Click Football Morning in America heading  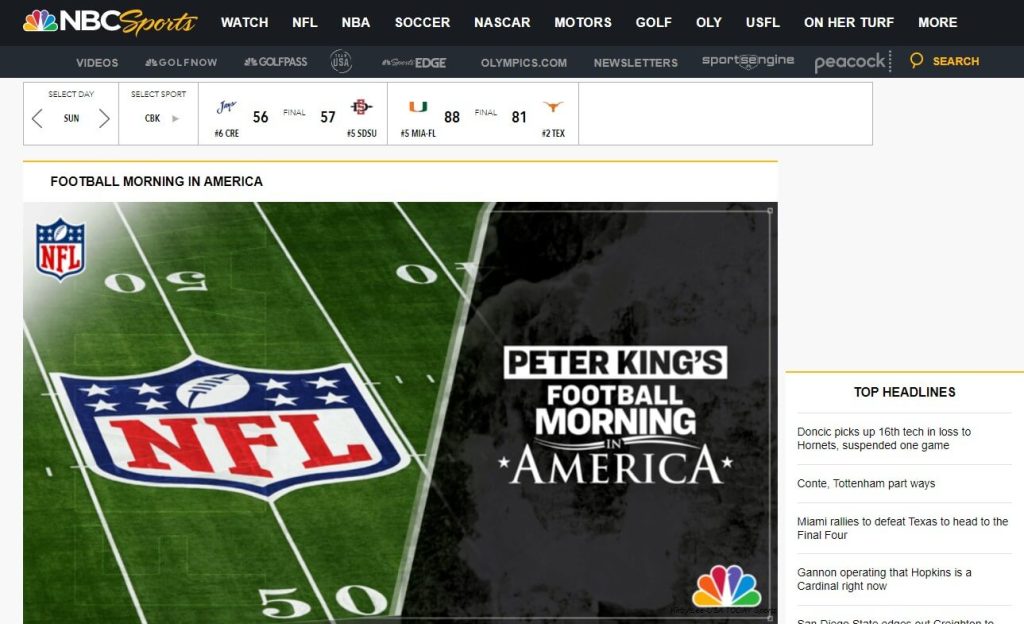156,181
